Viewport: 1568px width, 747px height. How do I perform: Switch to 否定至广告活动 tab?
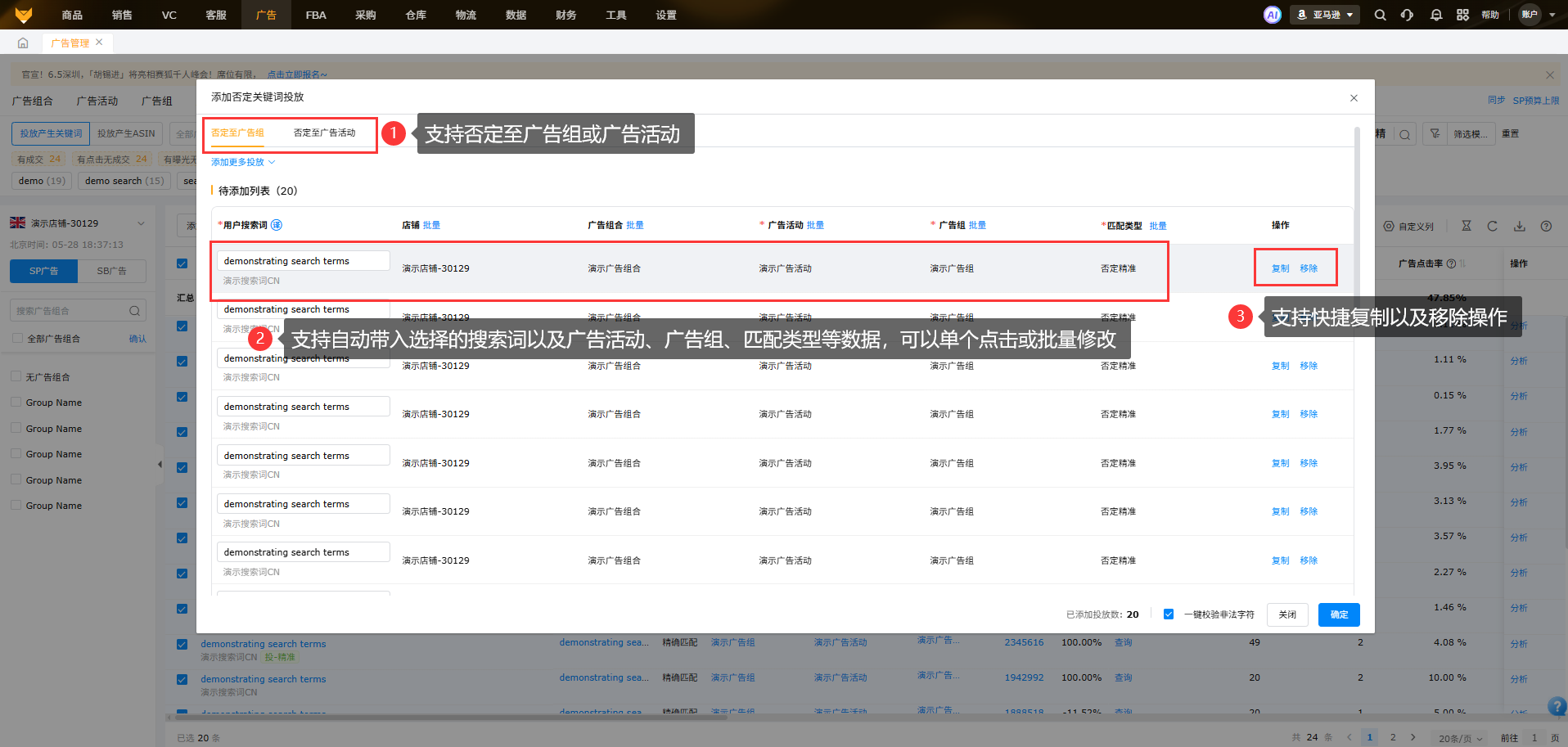(324, 133)
